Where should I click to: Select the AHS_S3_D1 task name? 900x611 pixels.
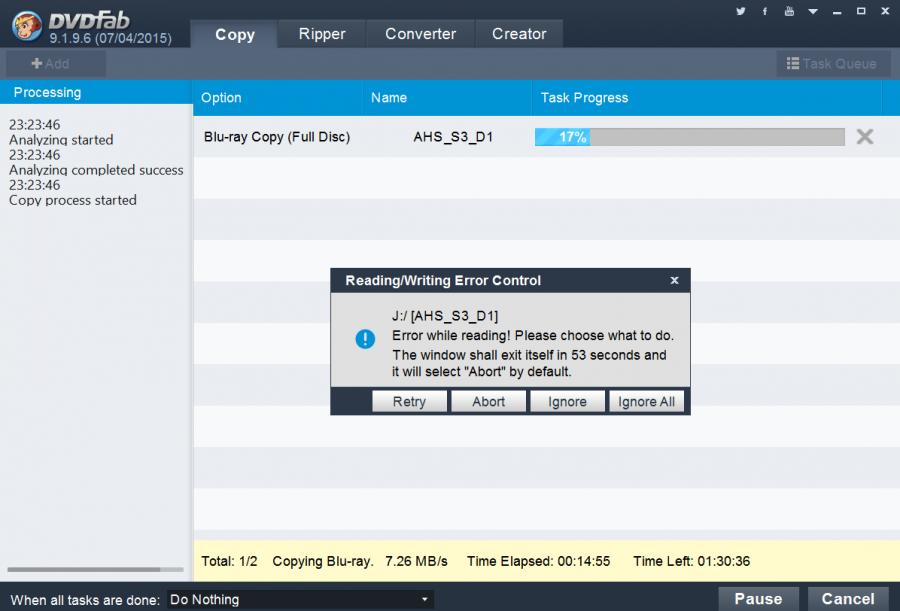pos(453,137)
